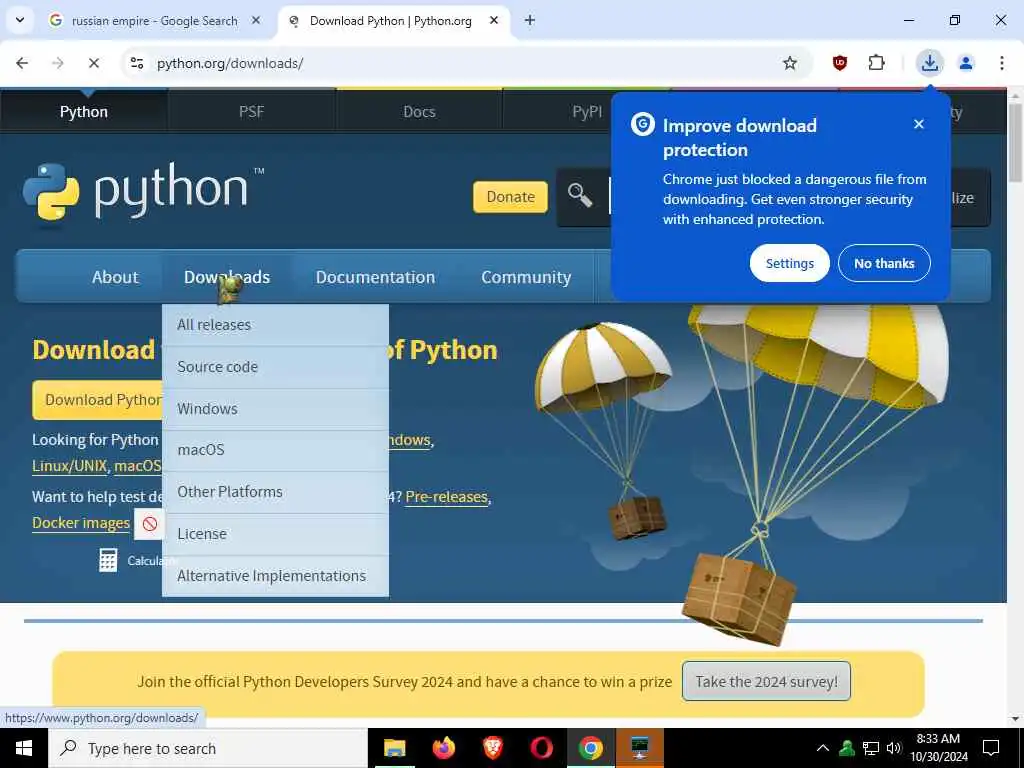Image resolution: width=1024 pixels, height=768 pixels.
Task: Open the Chrome three-dot menu
Action: click(1002, 63)
